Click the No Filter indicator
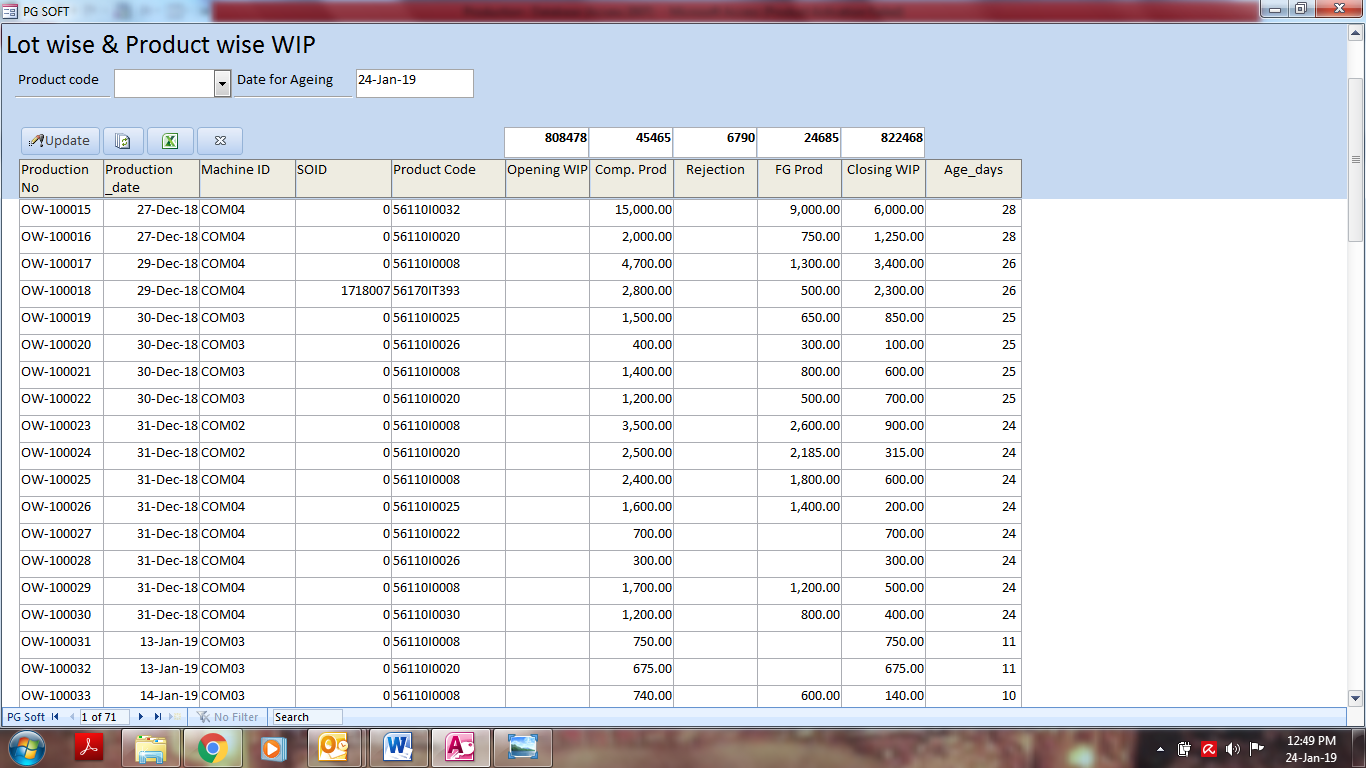The image size is (1366, 768). [228, 717]
